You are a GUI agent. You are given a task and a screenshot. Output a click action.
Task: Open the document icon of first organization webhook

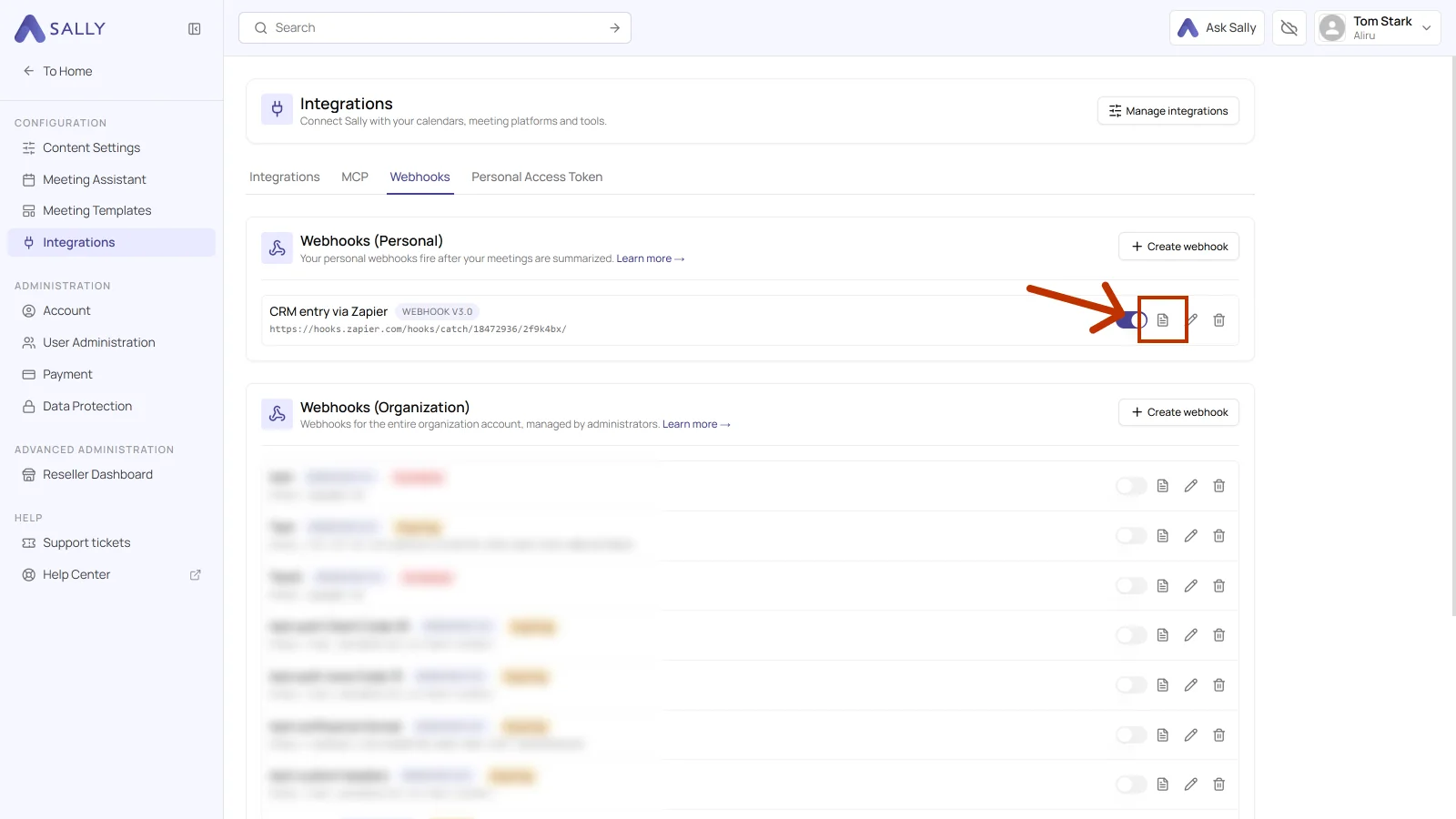point(1163,486)
